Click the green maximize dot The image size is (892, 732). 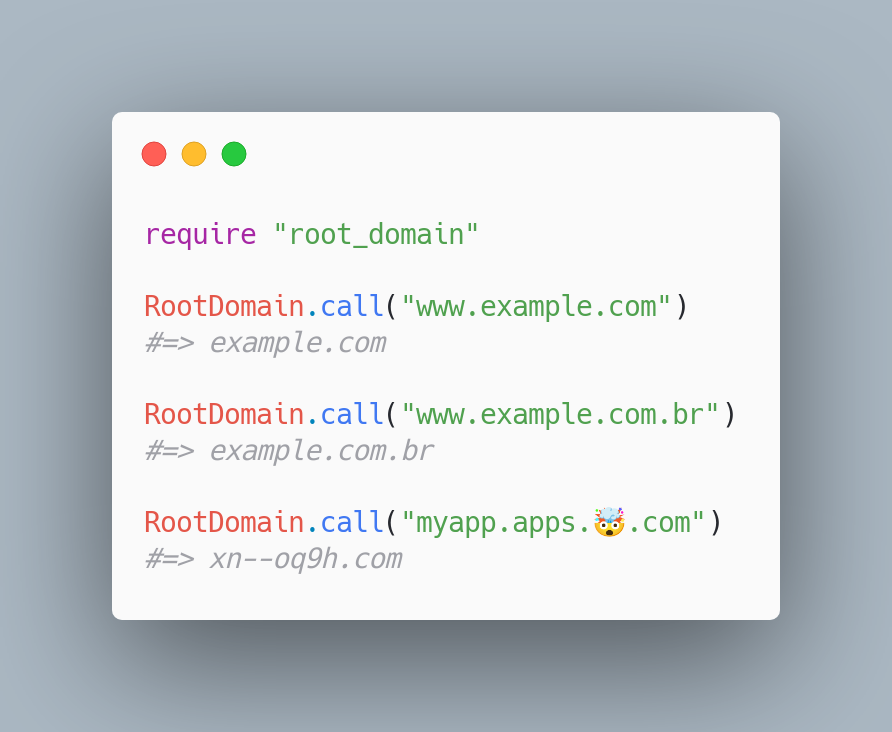point(234,154)
